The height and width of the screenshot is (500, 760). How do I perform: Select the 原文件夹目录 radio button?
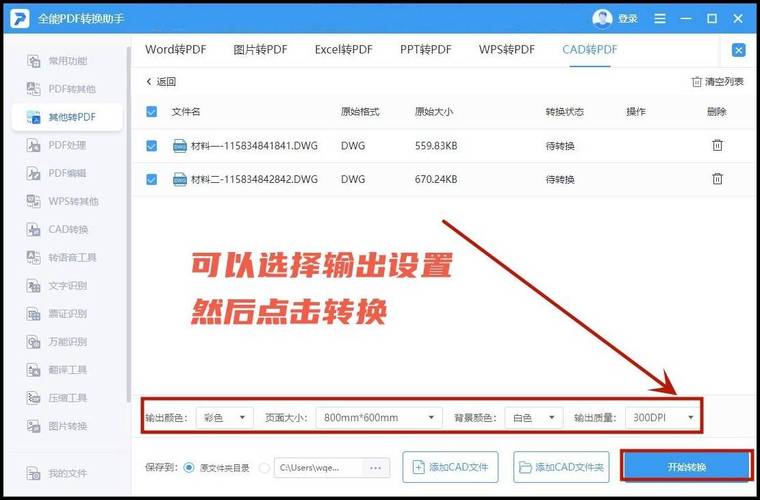(x=190, y=468)
